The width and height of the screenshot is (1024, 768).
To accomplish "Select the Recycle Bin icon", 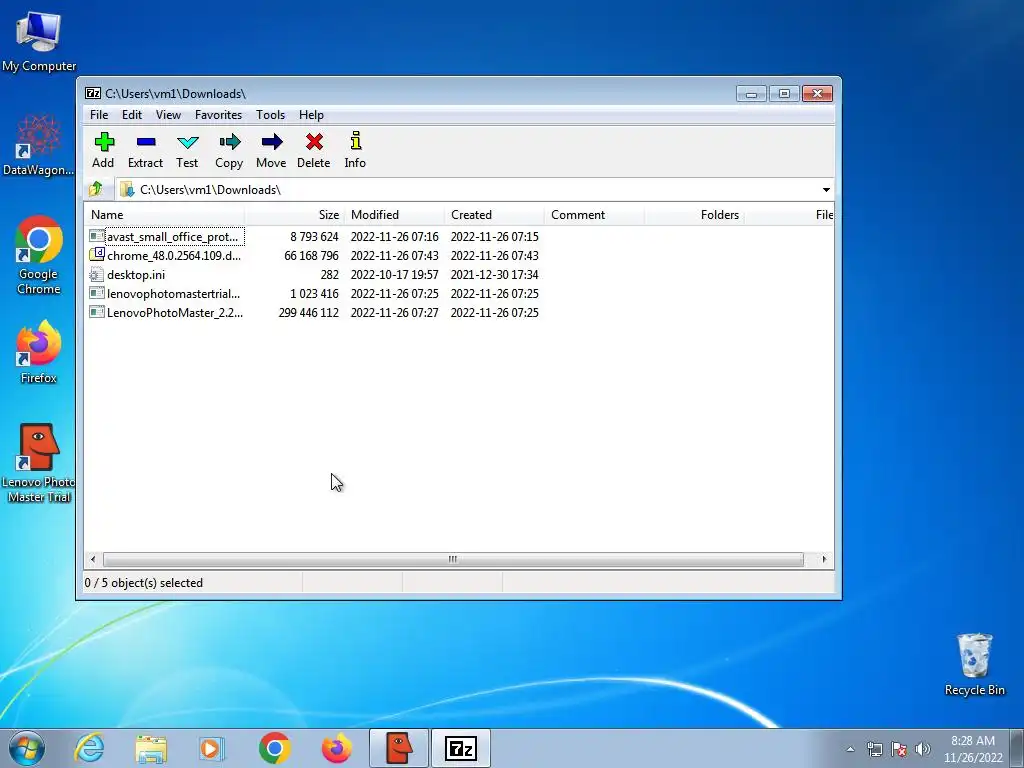I will point(974,664).
